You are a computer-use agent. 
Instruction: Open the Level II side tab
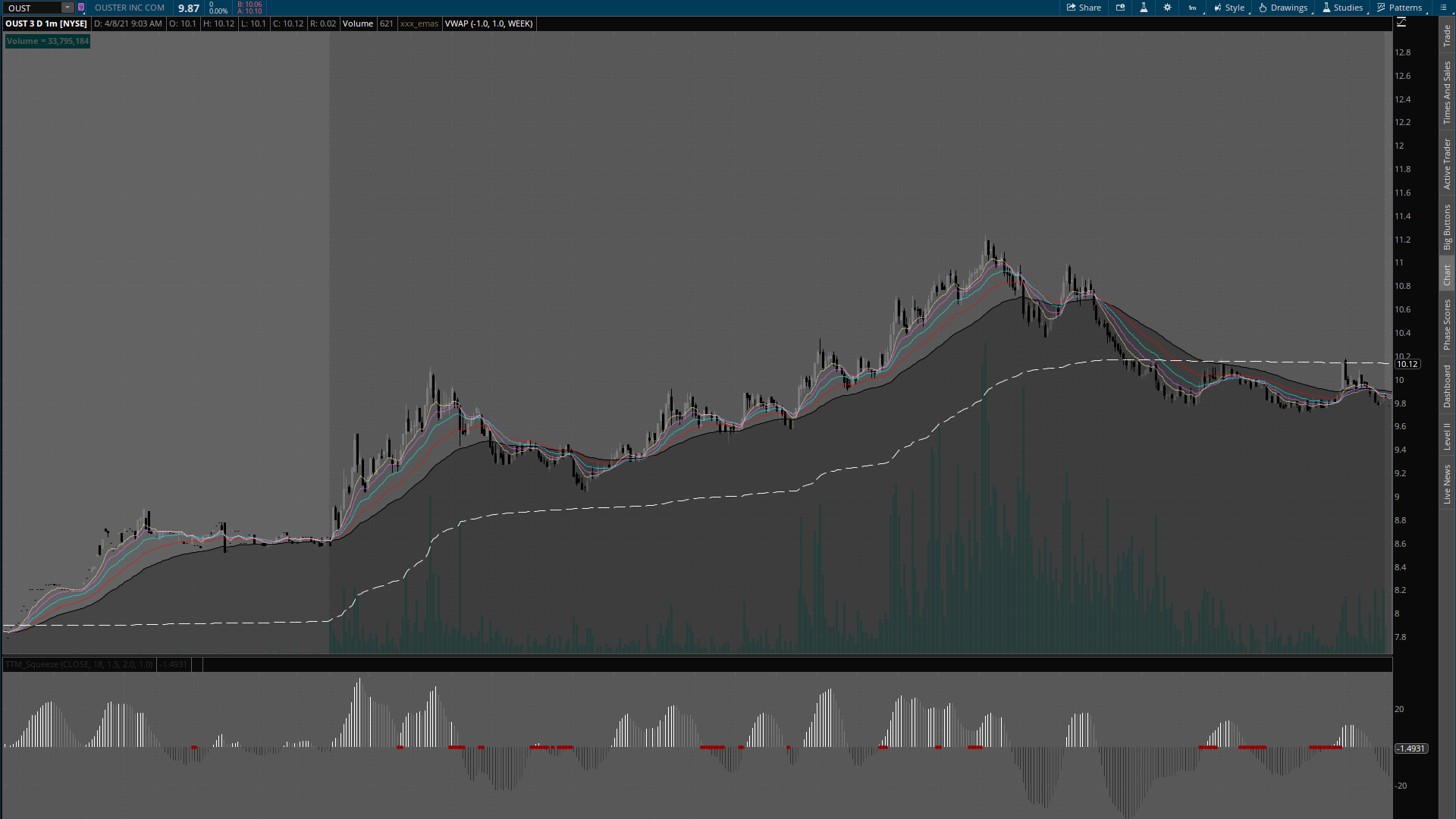pos(1447,436)
